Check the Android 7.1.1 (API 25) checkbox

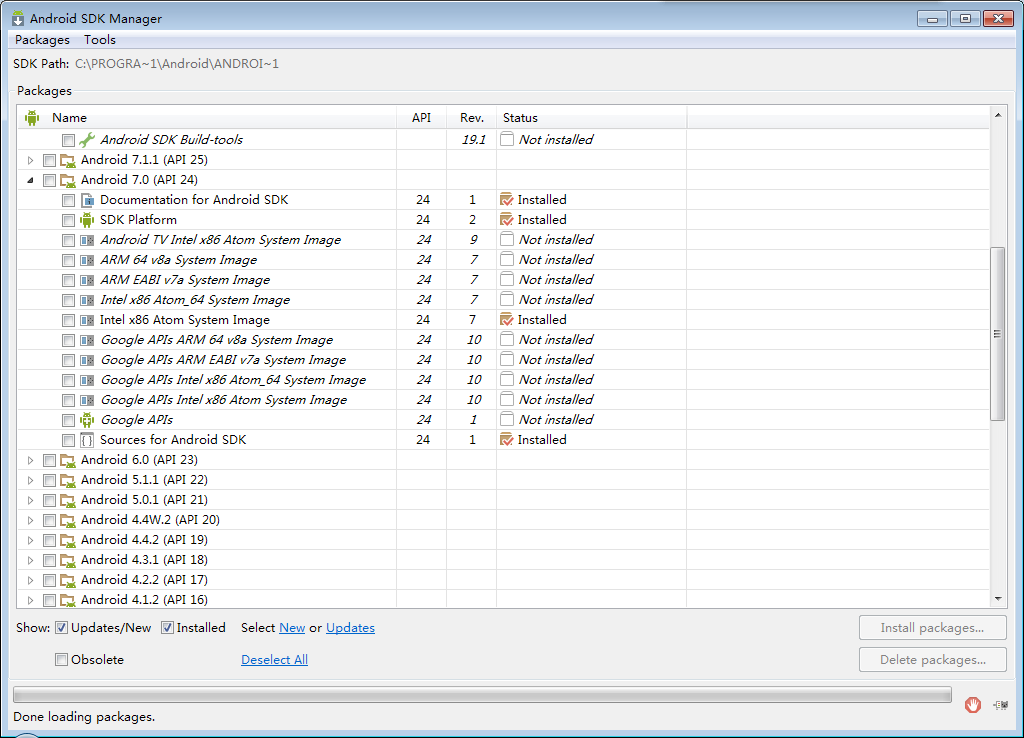click(49, 160)
